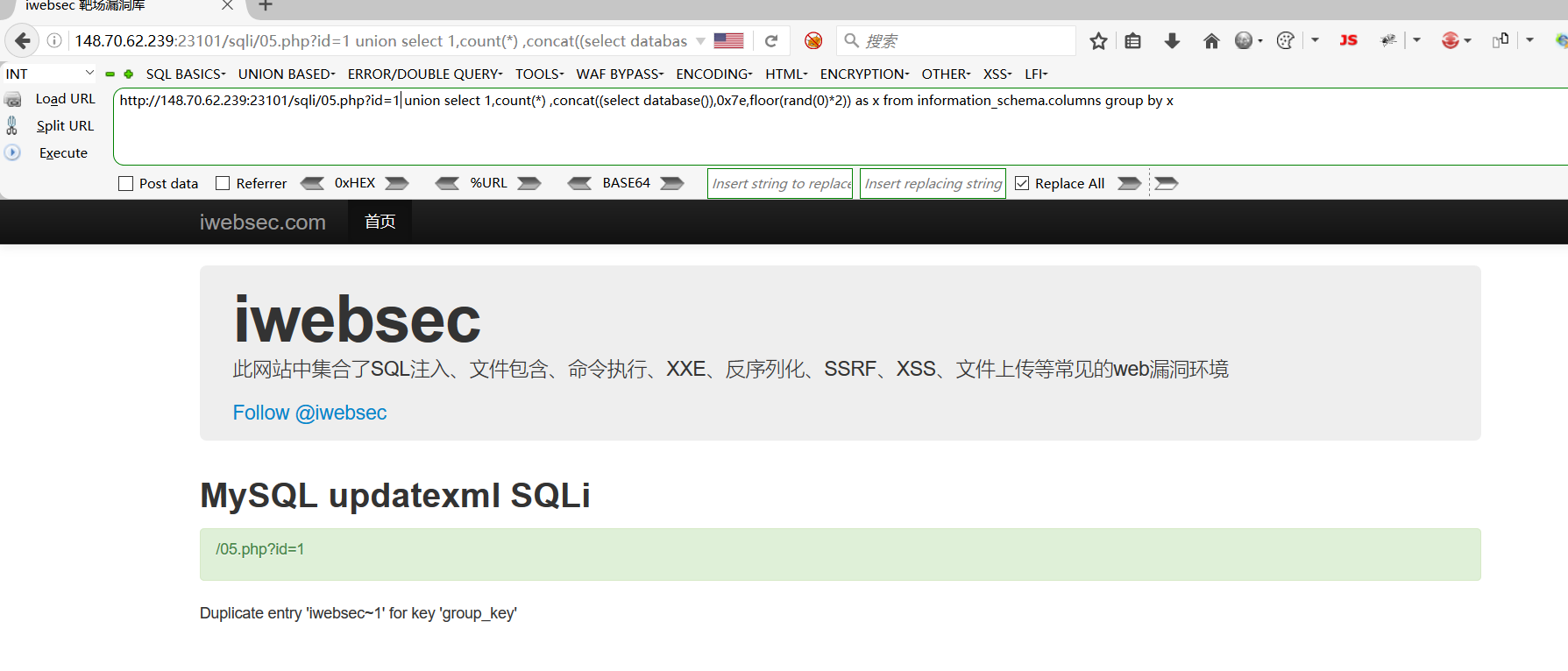Viewport: 1568px width, 671px height.
Task: Base64-encode with right arrow after BASE64
Action: coord(672,183)
